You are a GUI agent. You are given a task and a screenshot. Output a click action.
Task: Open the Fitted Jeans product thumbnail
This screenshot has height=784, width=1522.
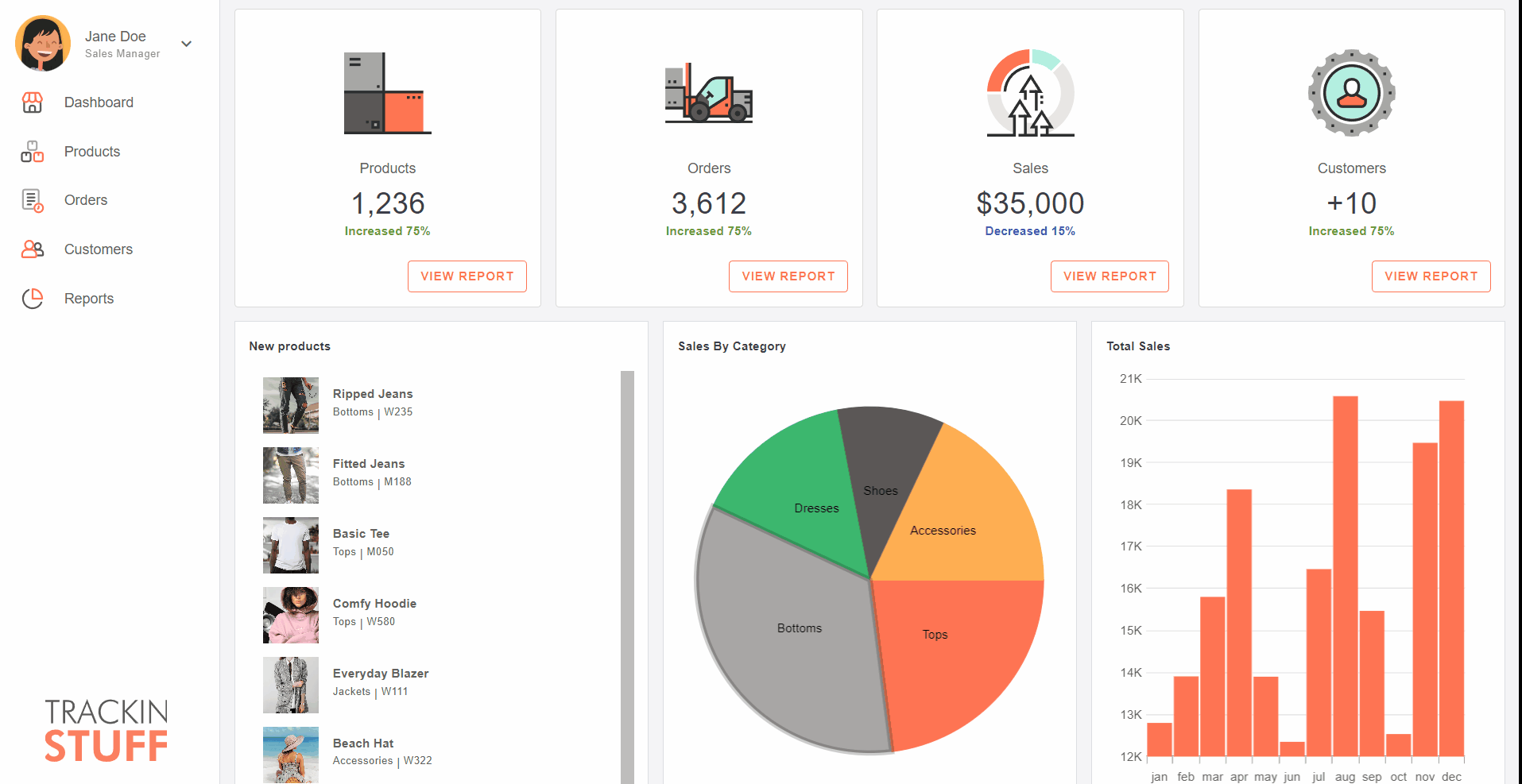(x=291, y=475)
